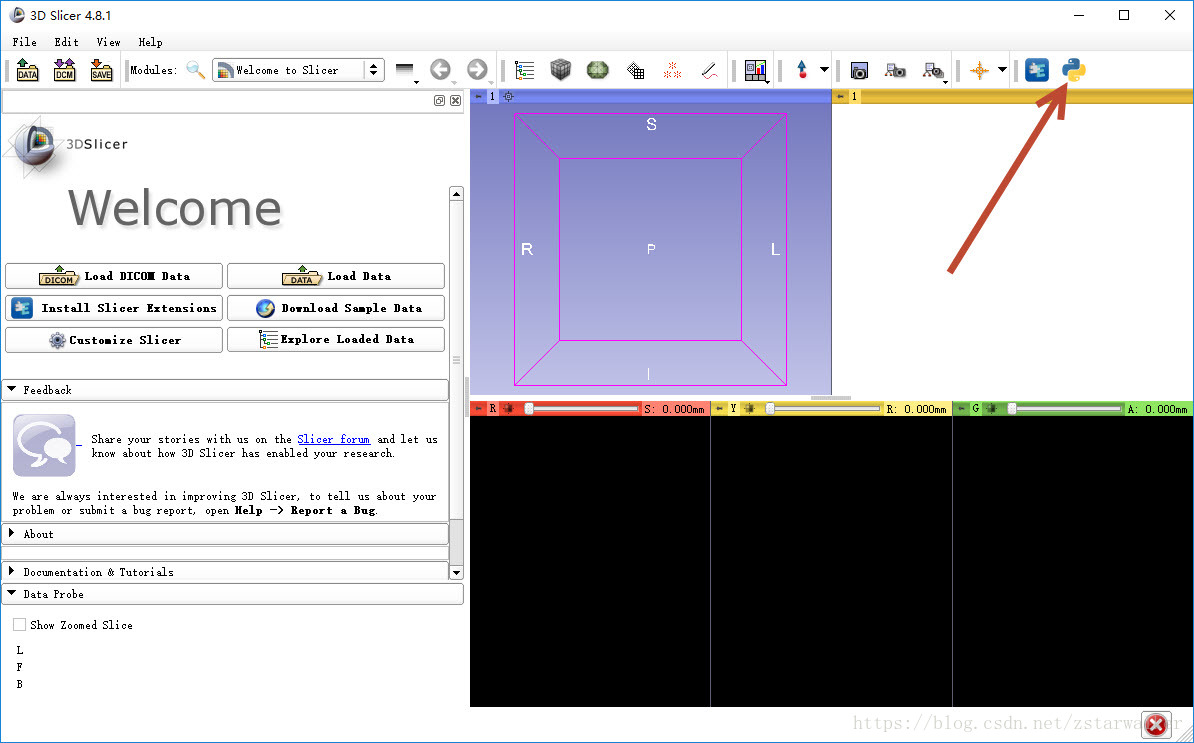This screenshot has height=743, width=1194.
Task: Go to next module with forward arrow
Action: pyautogui.click(x=477, y=70)
